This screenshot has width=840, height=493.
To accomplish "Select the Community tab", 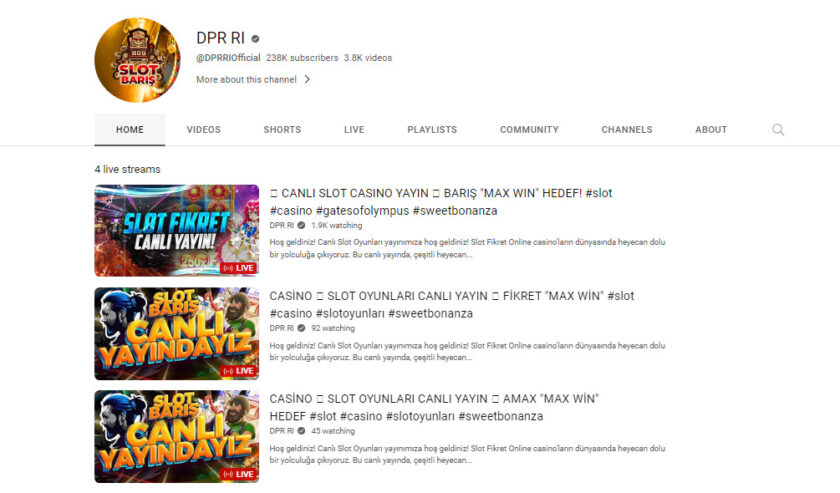I will coord(529,130).
